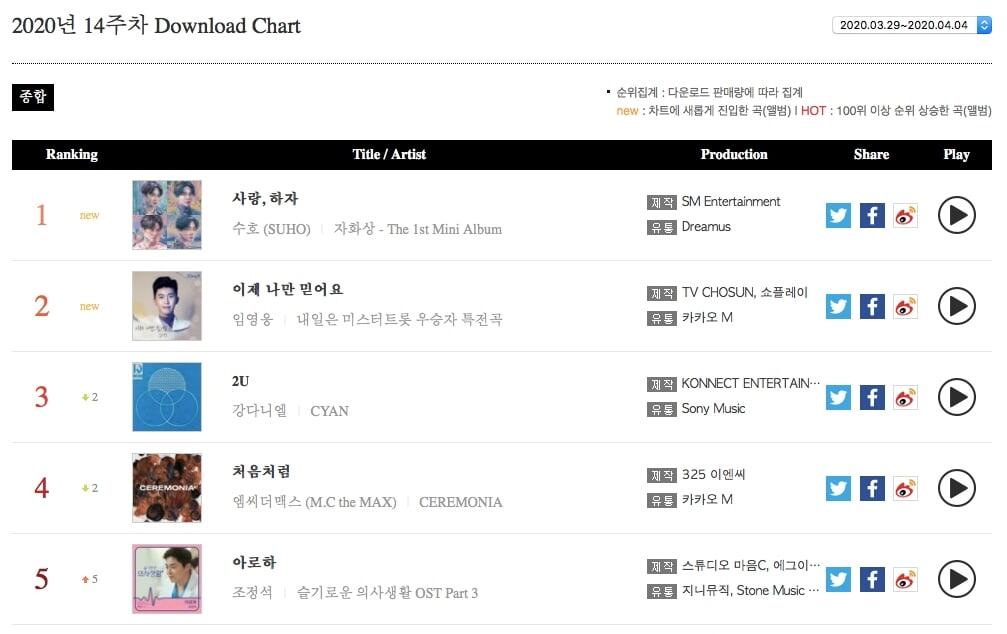
Task: Share SUHO's album on Facebook
Action: (871, 214)
